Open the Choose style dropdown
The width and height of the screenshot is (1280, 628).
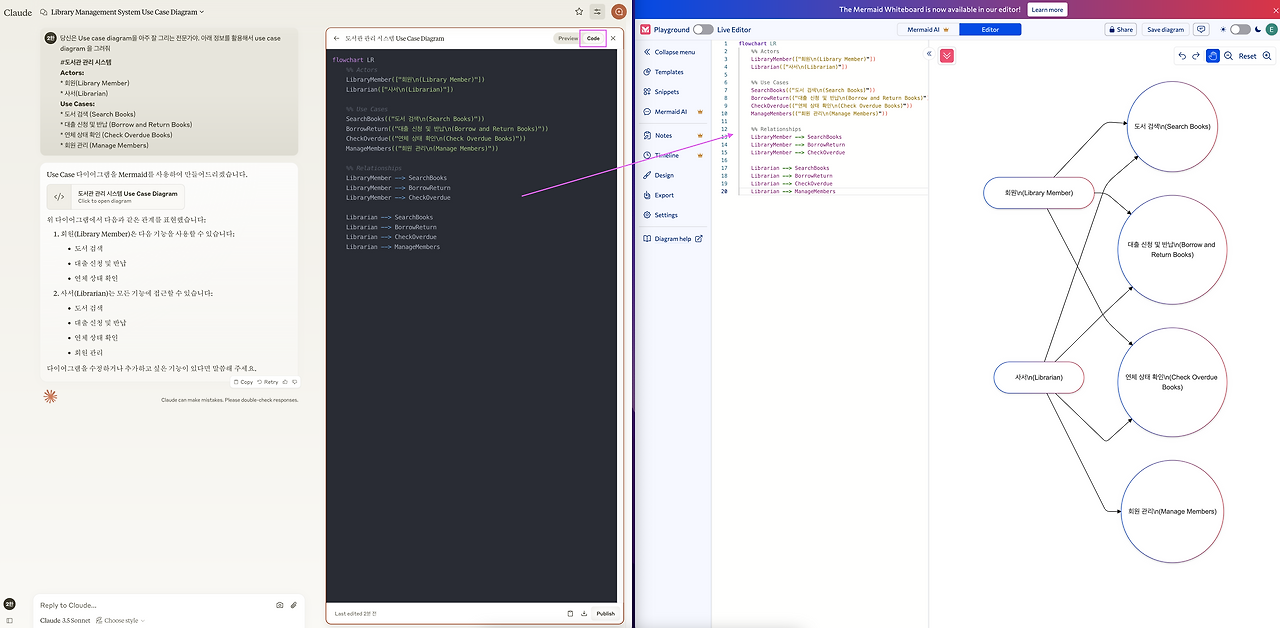click(x=124, y=620)
